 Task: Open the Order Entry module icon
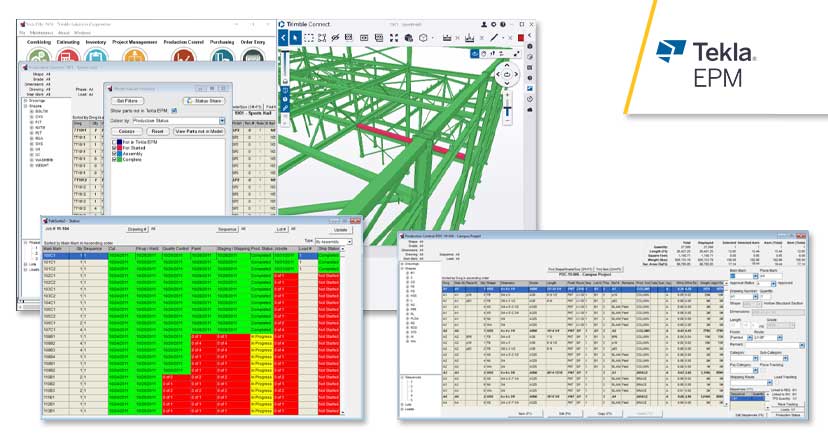[252, 55]
